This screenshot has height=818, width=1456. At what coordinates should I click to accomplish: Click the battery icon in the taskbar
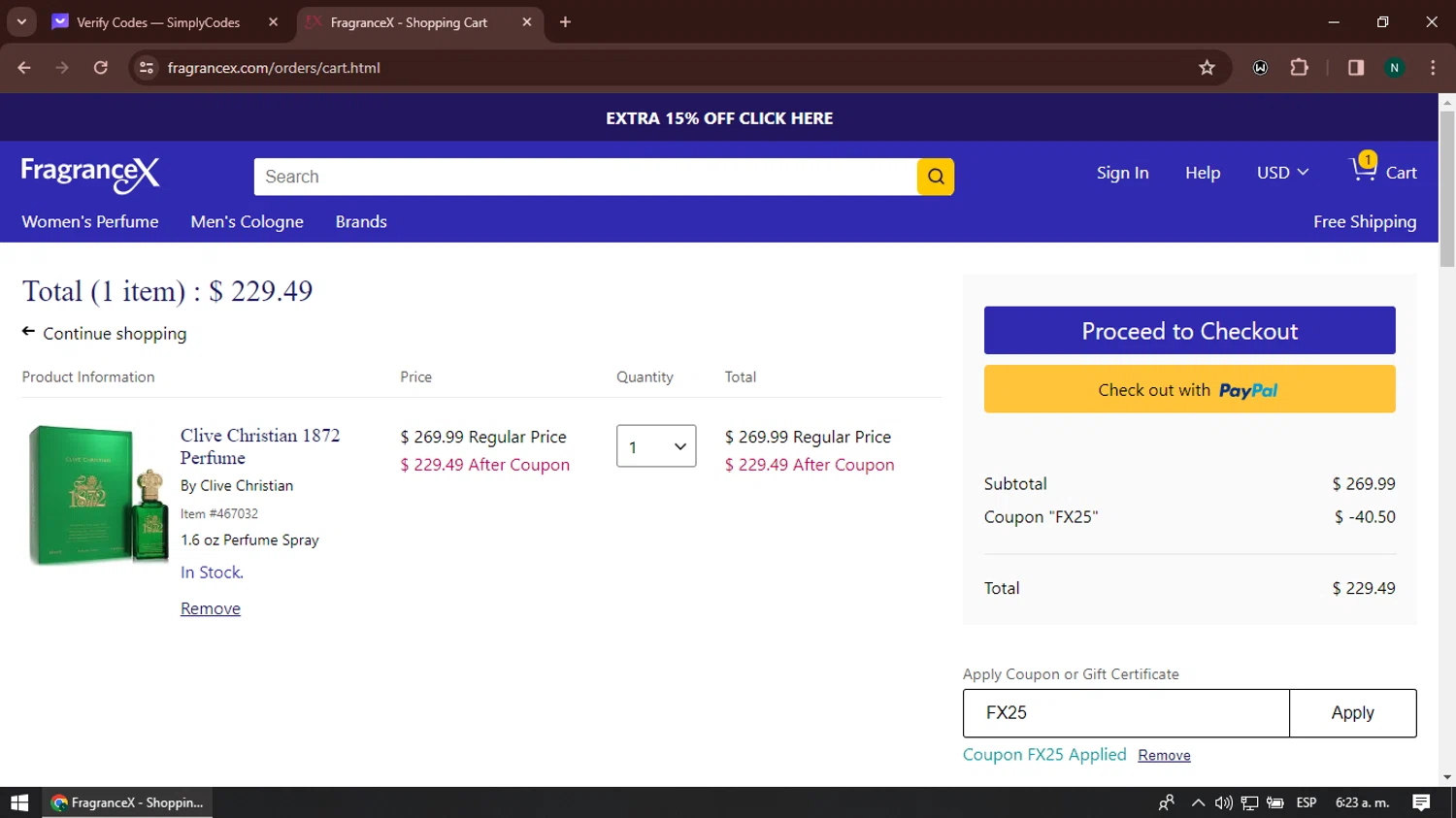[1275, 802]
